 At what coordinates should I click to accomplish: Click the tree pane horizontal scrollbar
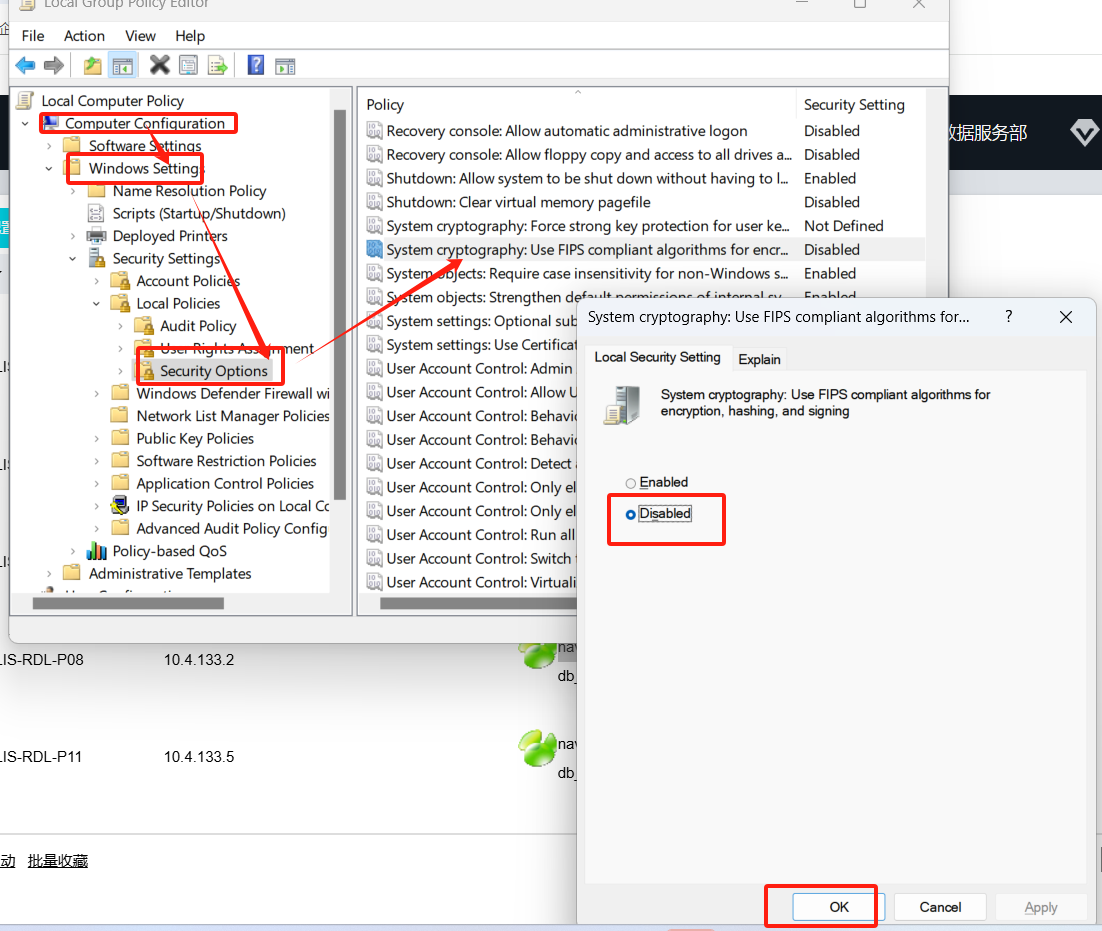(128, 603)
